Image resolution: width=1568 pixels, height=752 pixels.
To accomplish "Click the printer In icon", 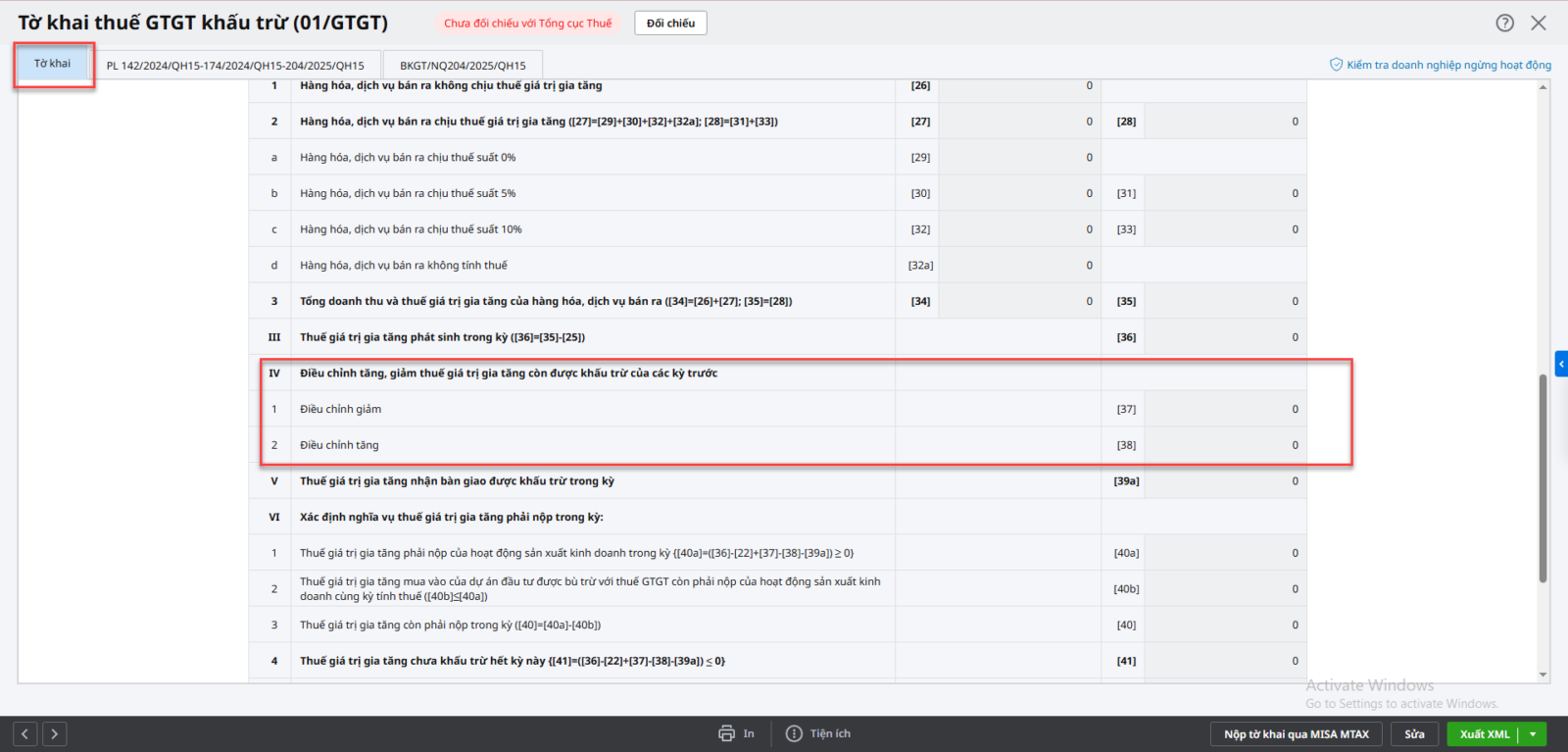I will pyautogui.click(x=726, y=733).
